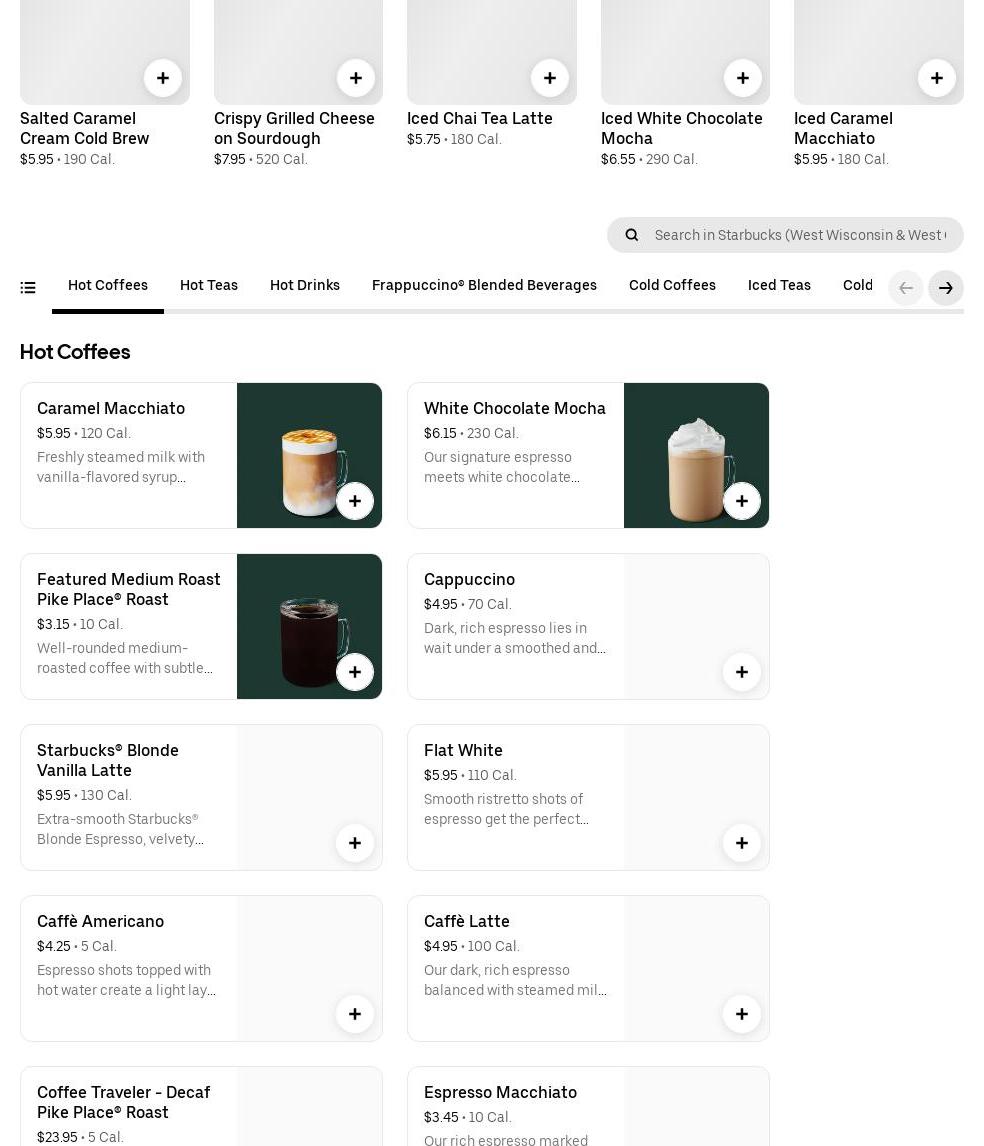This screenshot has height=1146, width=984.
Task: Add Flat White with plus icon
Action: 742,843
